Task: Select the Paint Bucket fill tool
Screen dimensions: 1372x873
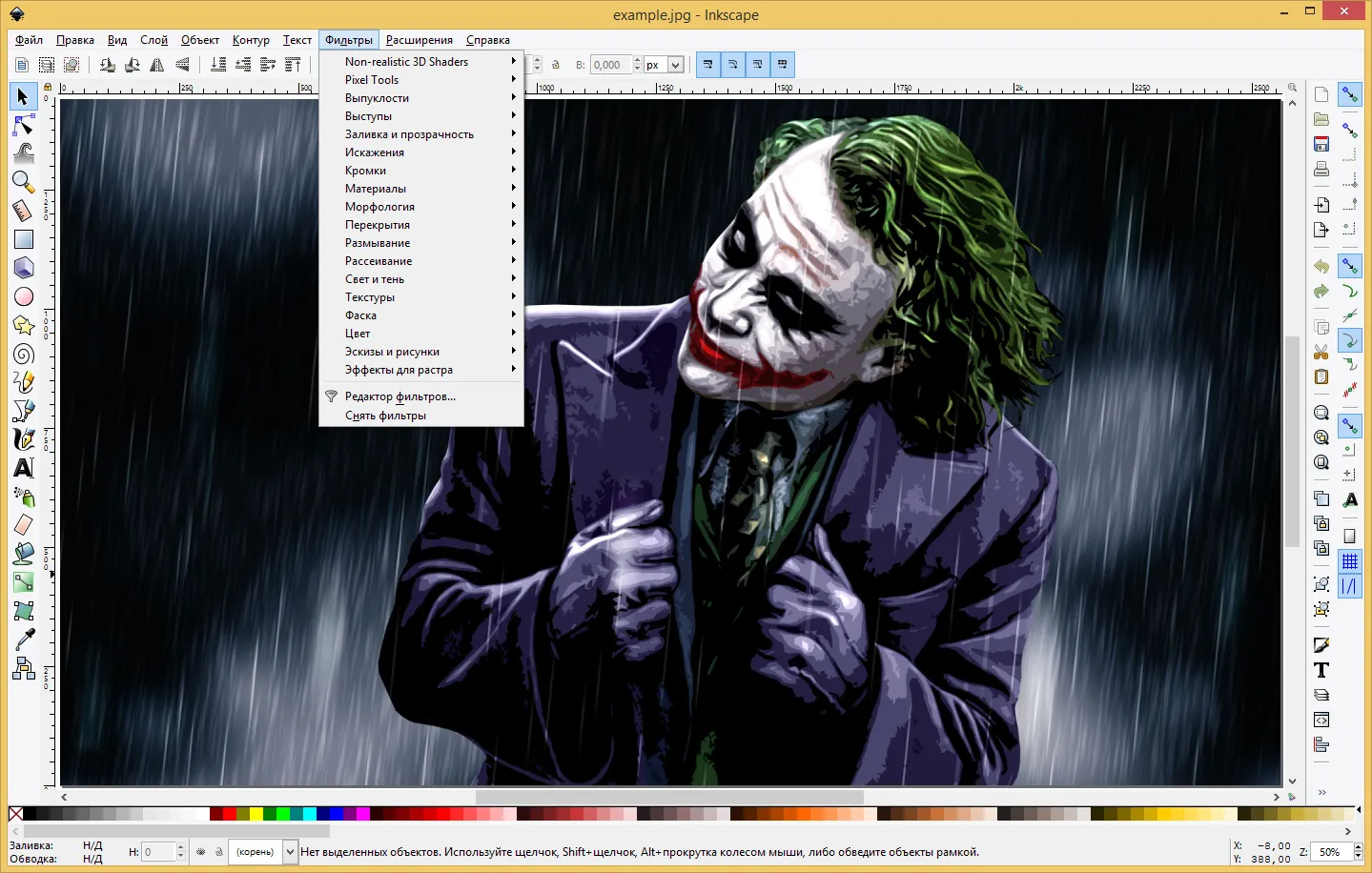Action: 23,554
